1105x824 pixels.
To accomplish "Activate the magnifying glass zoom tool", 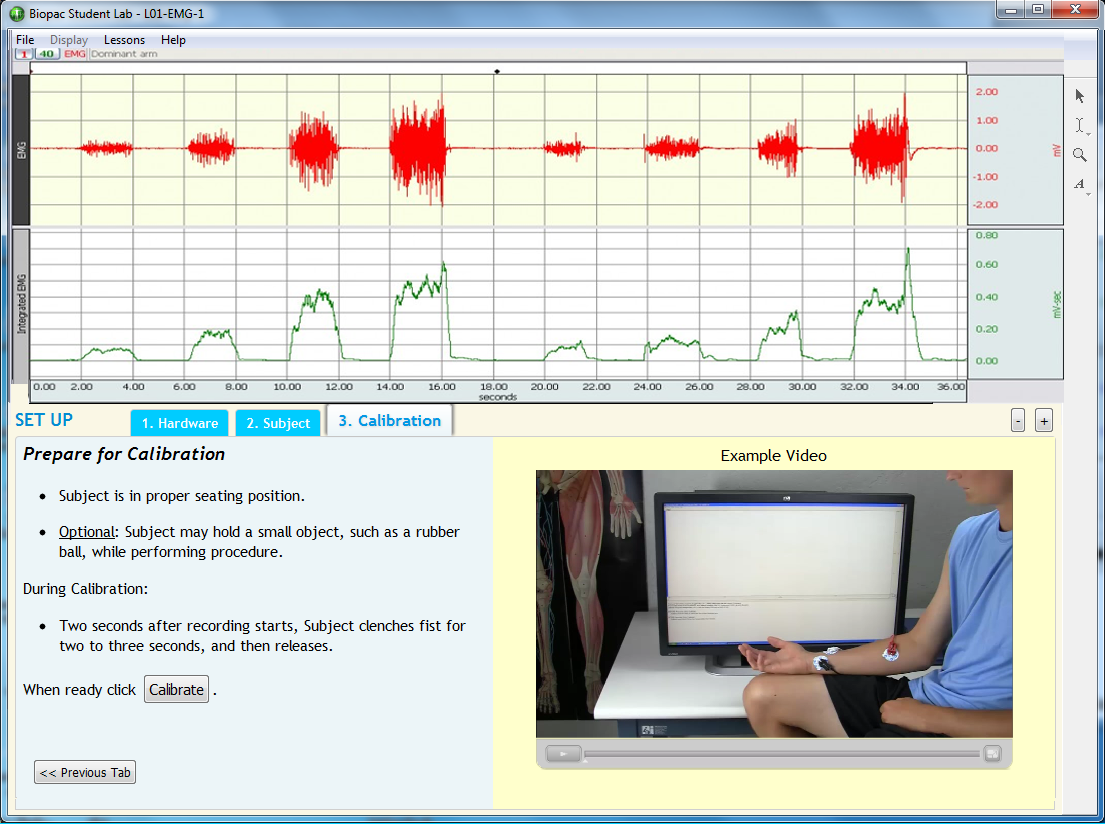I will coord(1080,155).
